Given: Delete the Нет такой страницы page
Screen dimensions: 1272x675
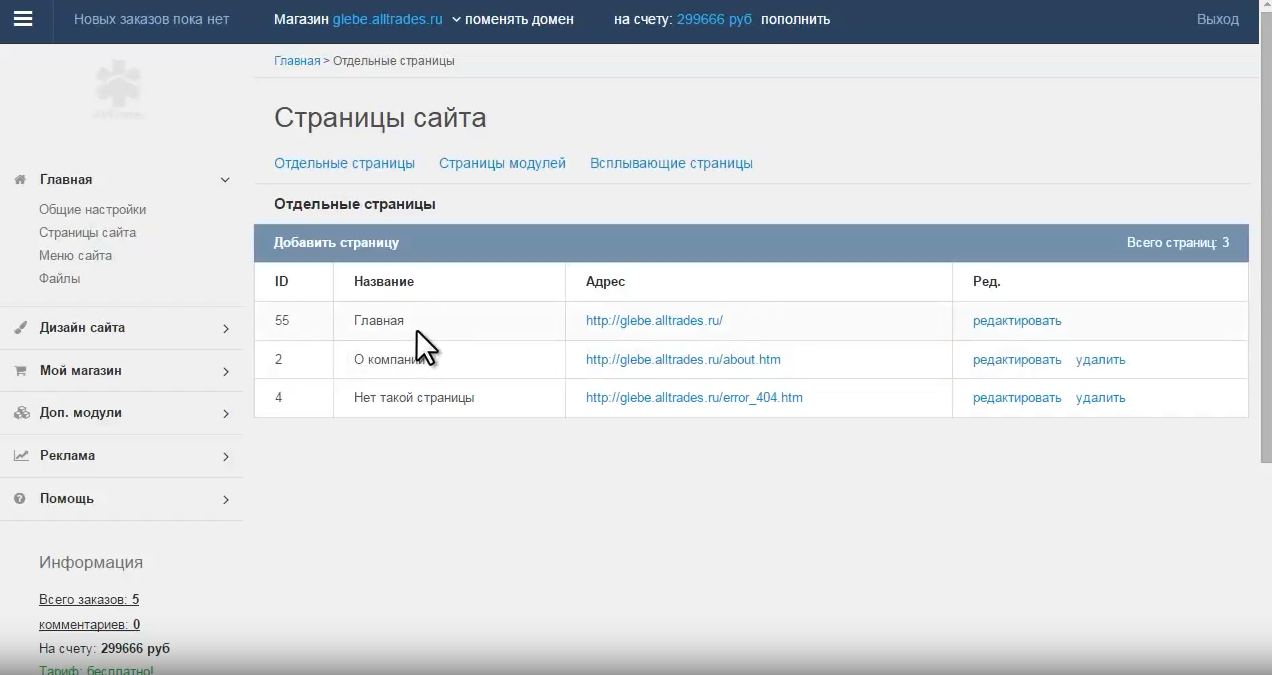Looking at the screenshot, I should pos(1100,398).
